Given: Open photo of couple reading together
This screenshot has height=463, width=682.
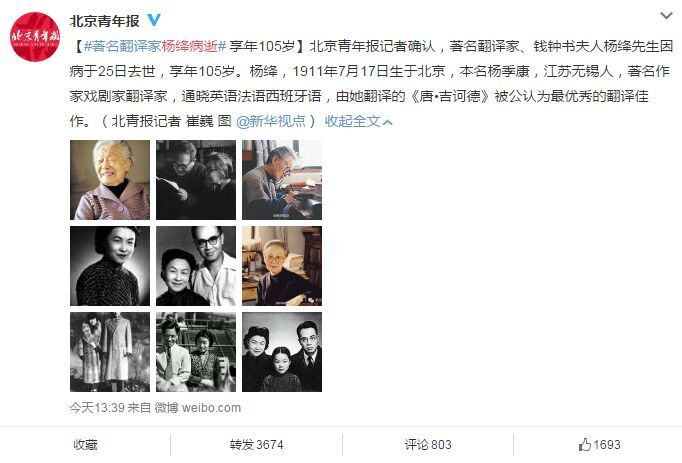Looking at the screenshot, I should [x=196, y=180].
